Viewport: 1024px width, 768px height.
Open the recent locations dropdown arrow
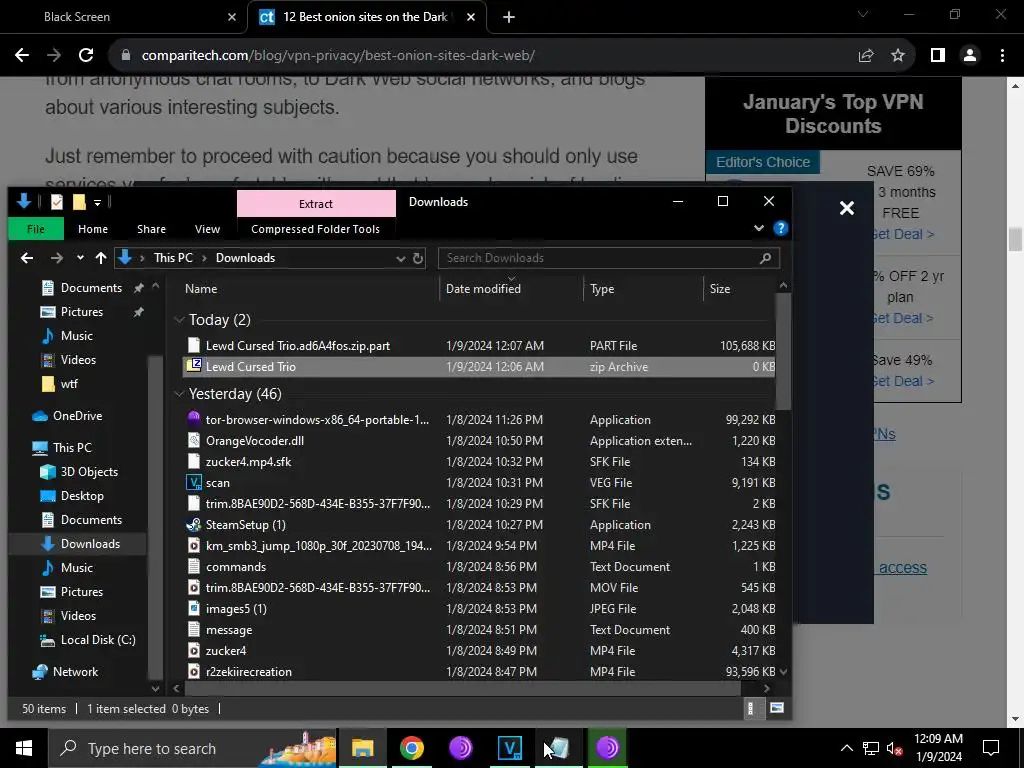(x=80, y=258)
